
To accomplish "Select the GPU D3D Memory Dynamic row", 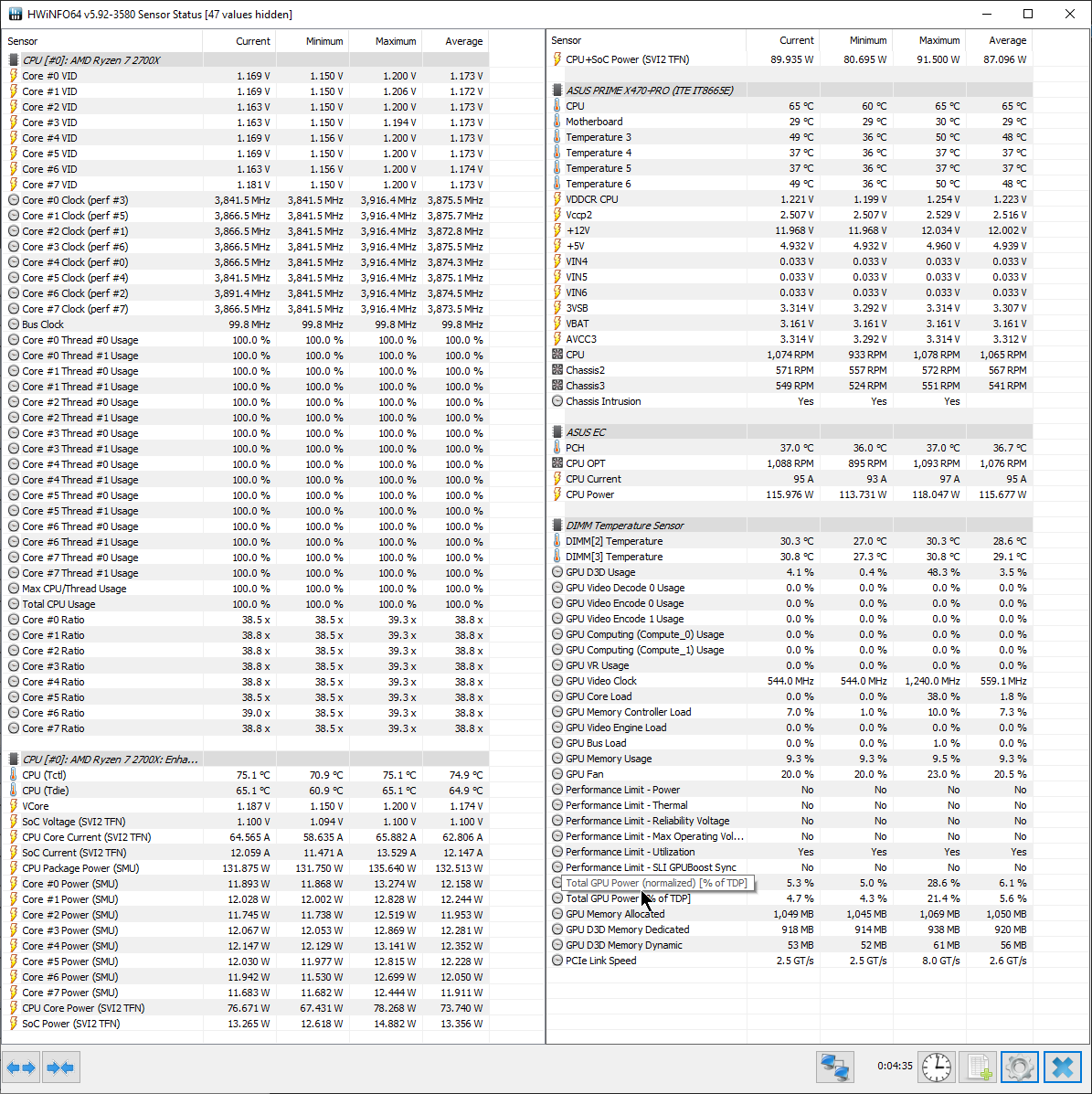I will click(x=790, y=945).
